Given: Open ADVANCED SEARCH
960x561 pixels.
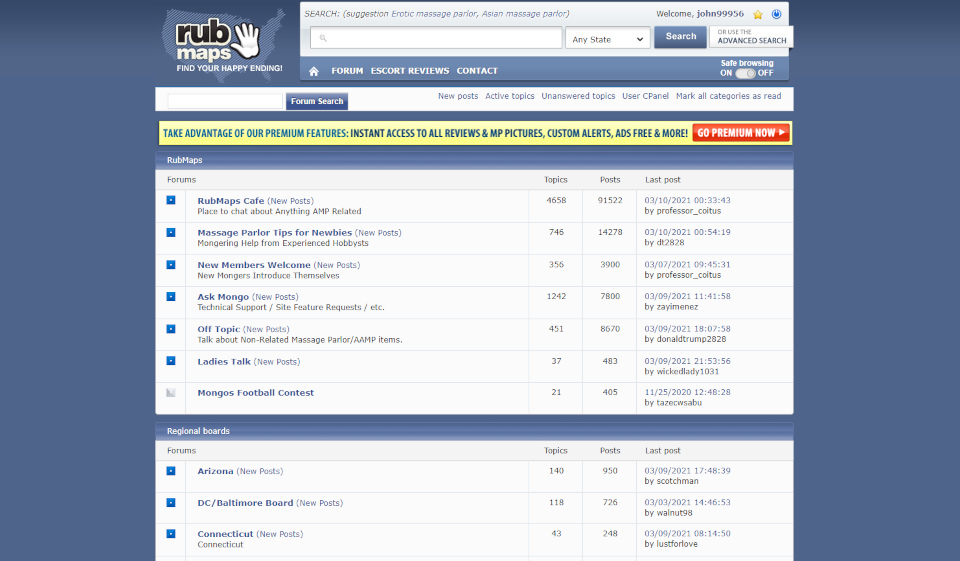Looking at the screenshot, I should [751, 37].
